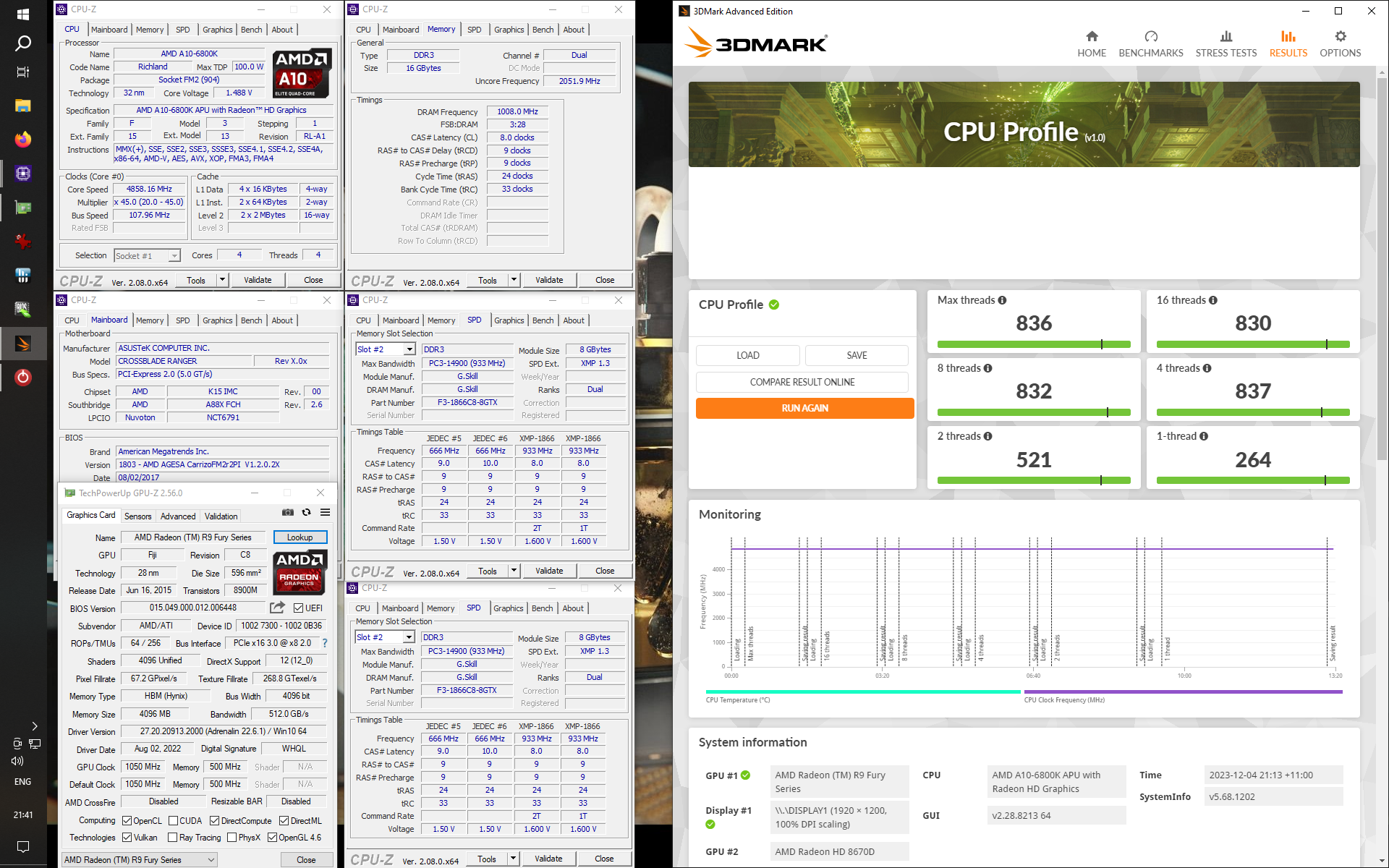Toggle the Ray Tracing checkbox
Image resolution: width=1389 pixels, height=868 pixels.
pyautogui.click(x=173, y=838)
